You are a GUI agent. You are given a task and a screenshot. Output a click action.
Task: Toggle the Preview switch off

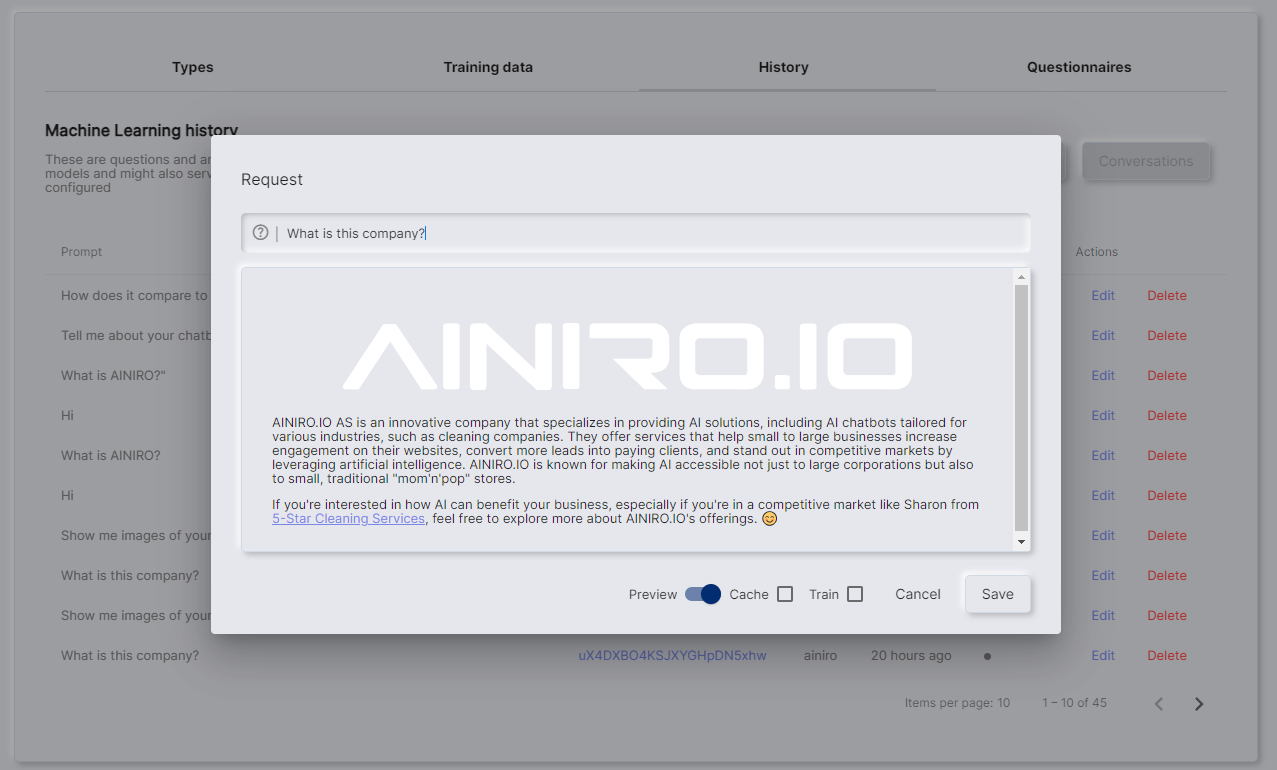(703, 594)
